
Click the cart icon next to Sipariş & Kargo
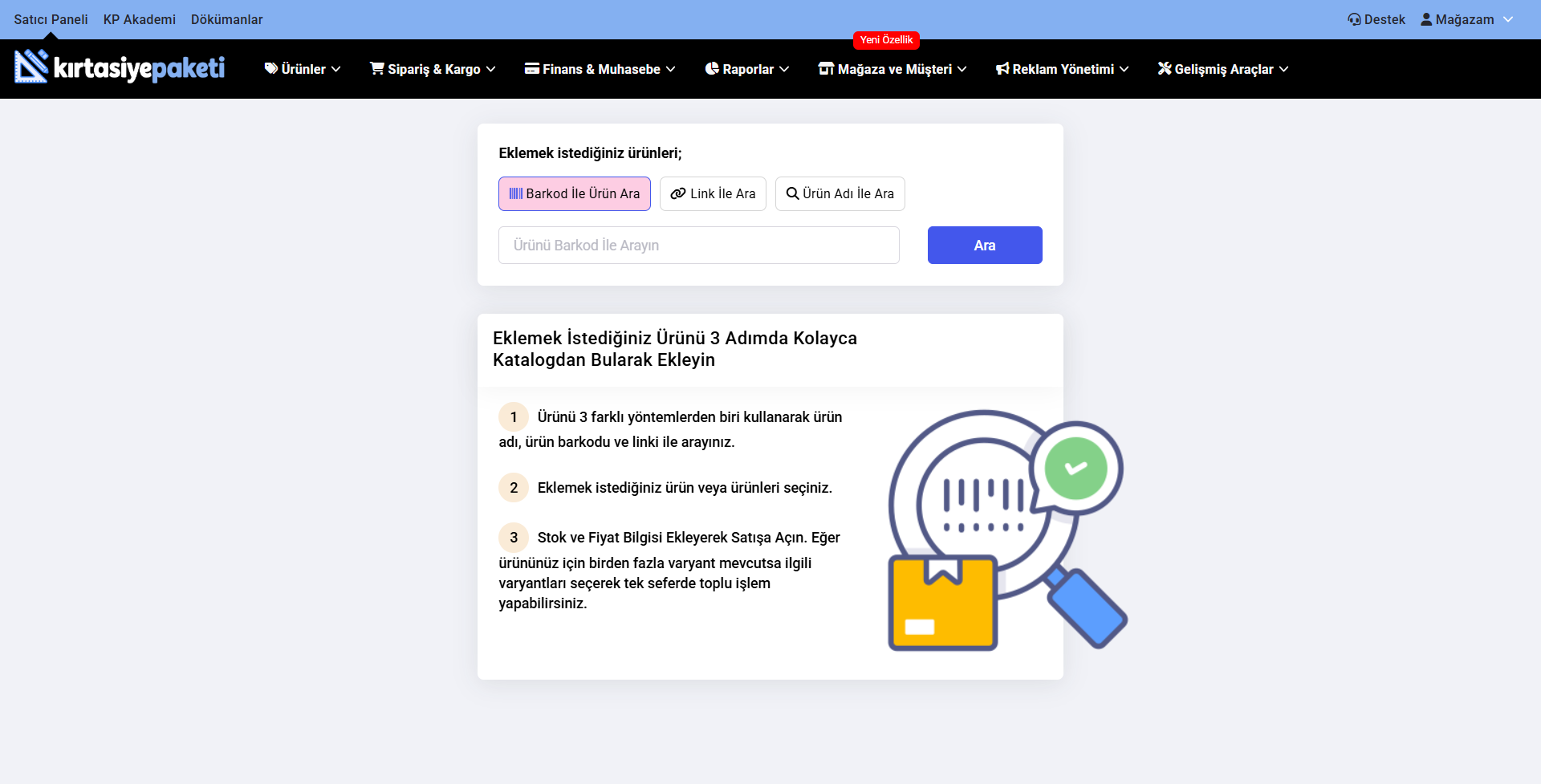[376, 69]
